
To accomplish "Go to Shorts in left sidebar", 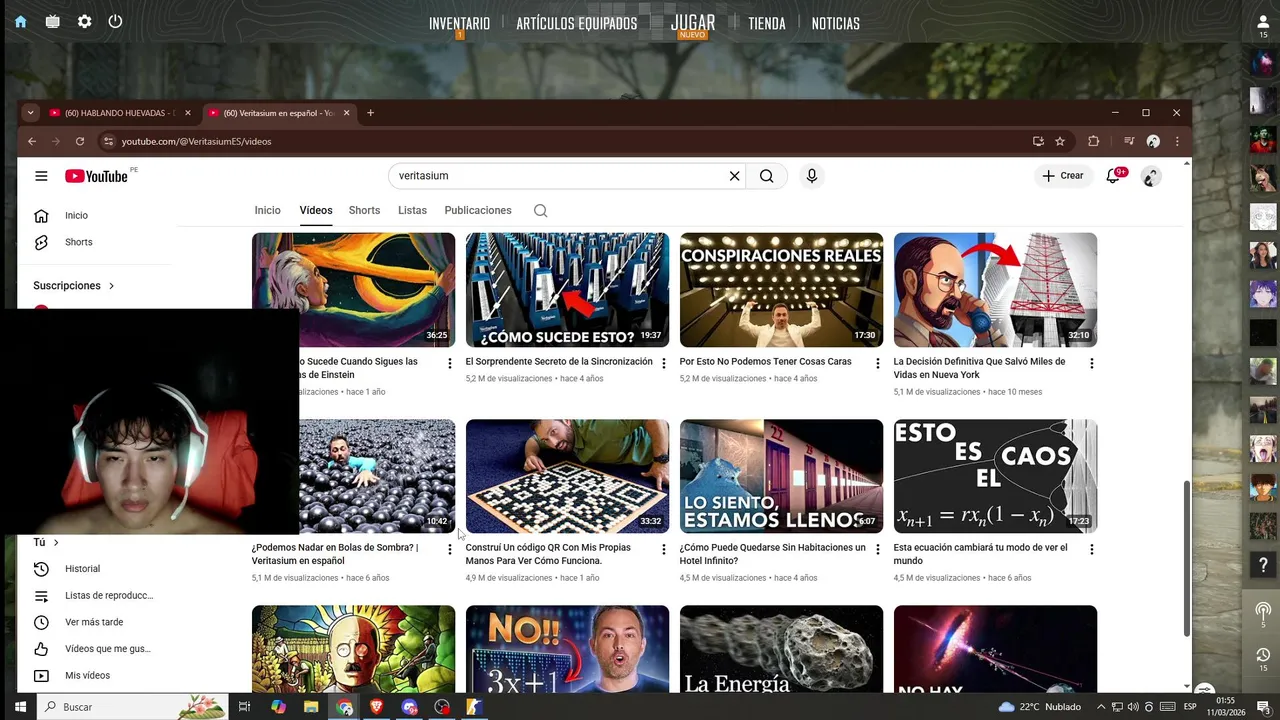I will click(x=78, y=242).
